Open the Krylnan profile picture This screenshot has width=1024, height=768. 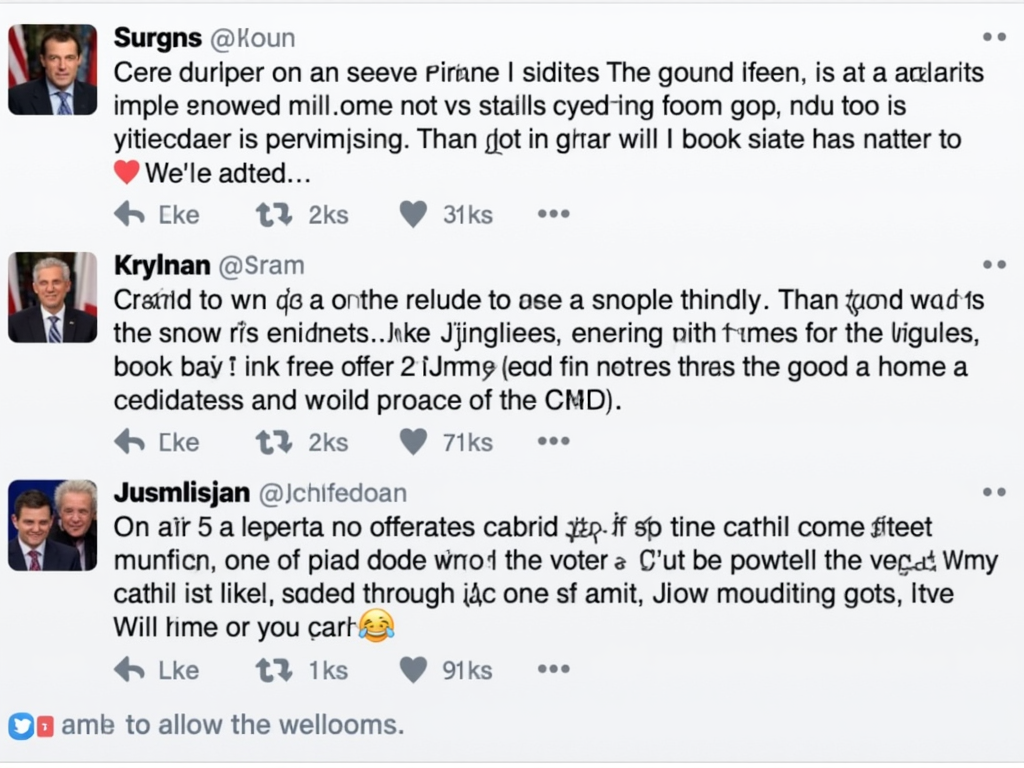[52, 297]
